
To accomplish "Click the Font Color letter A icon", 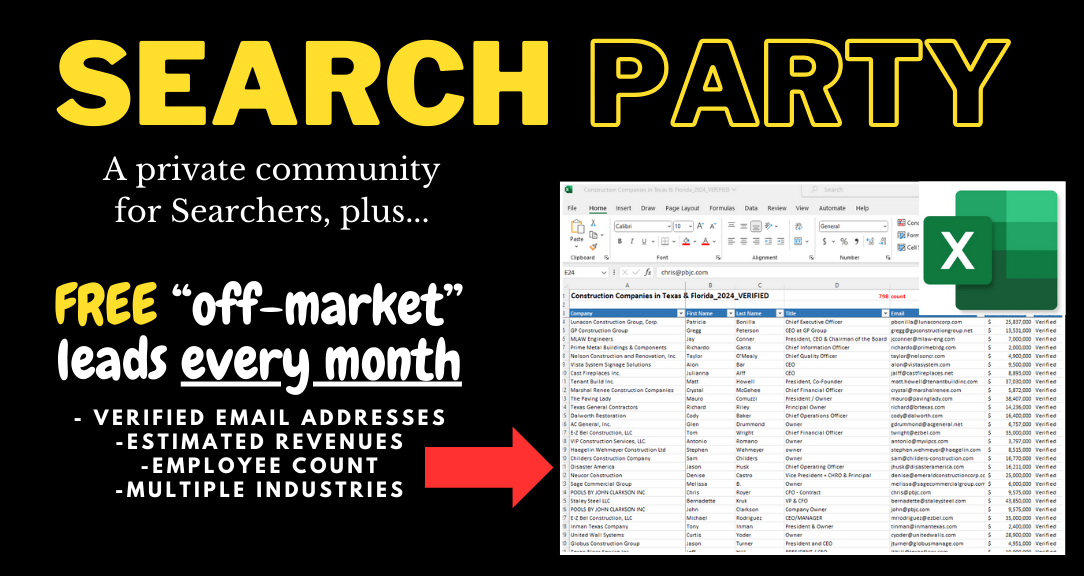I will pyautogui.click(x=705, y=241).
